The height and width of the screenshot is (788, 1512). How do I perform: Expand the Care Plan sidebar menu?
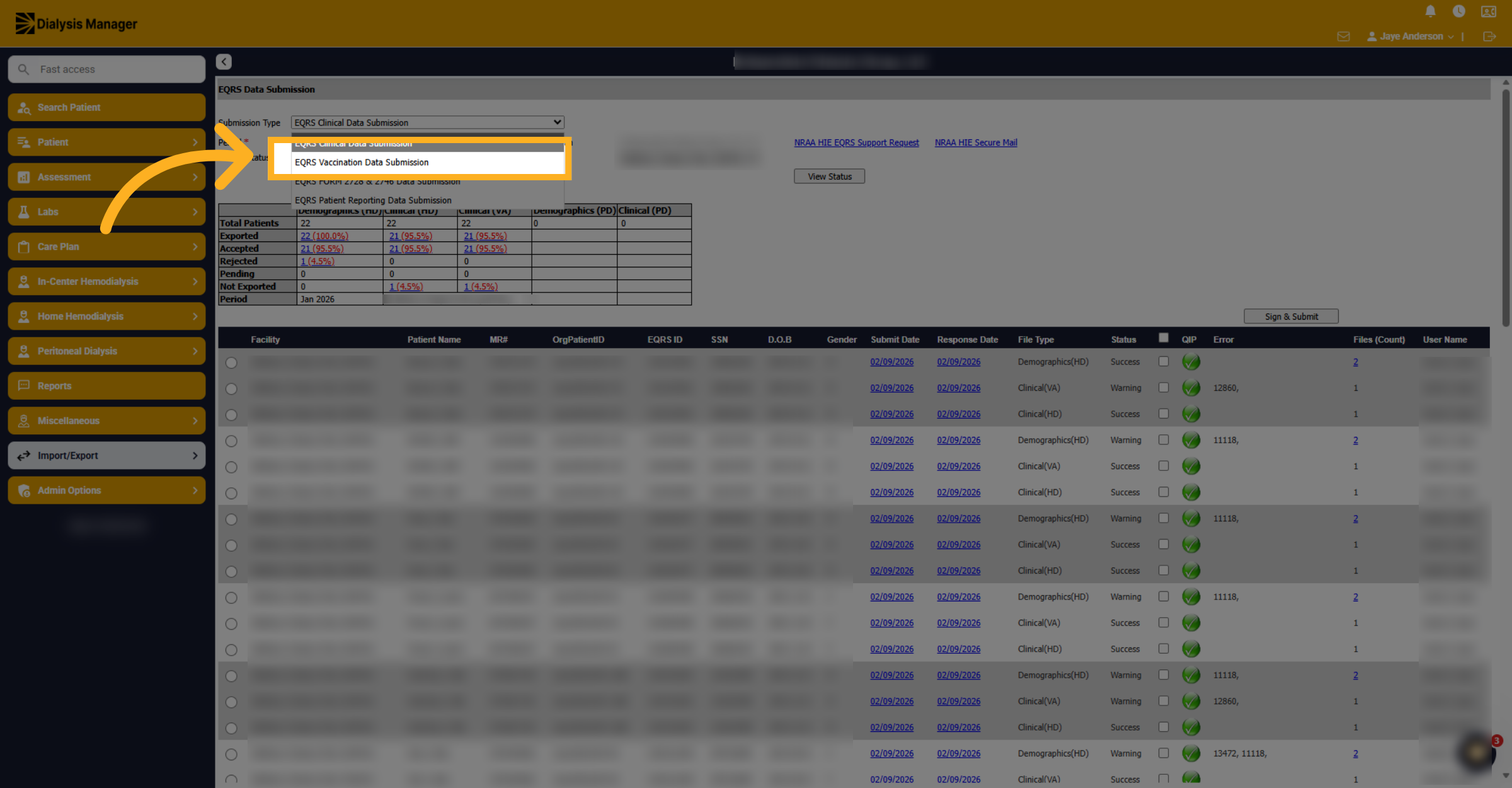click(106, 246)
